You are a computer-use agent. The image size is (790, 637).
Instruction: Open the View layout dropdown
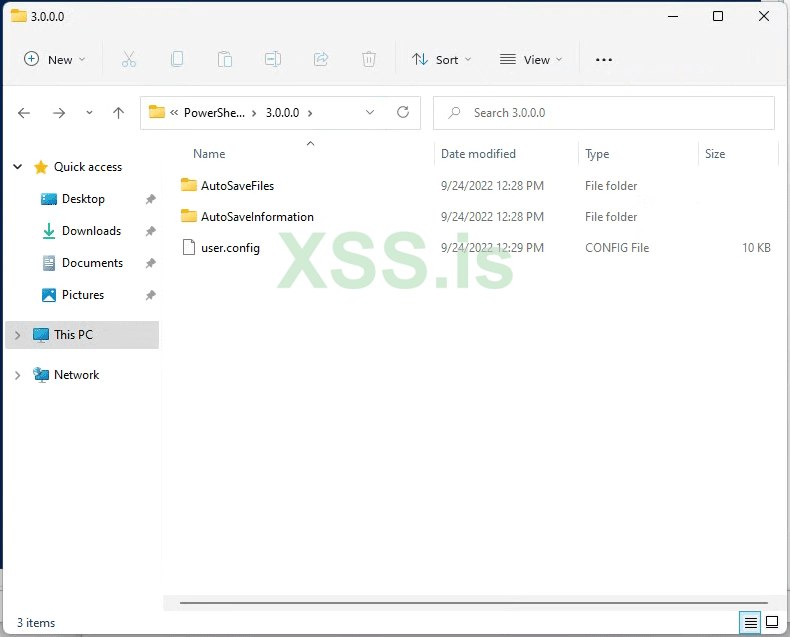pyautogui.click(x=531, y=59)
